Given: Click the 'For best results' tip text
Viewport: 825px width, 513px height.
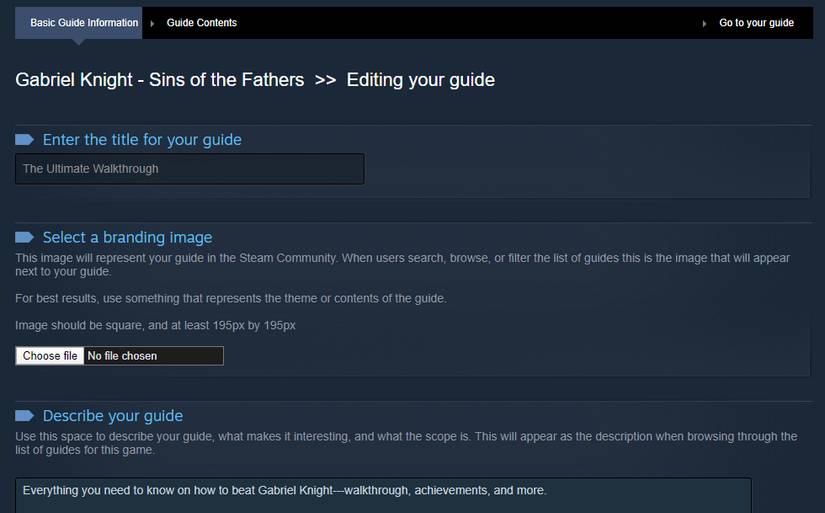Looking at the screenshot, I should pos(231,298).
